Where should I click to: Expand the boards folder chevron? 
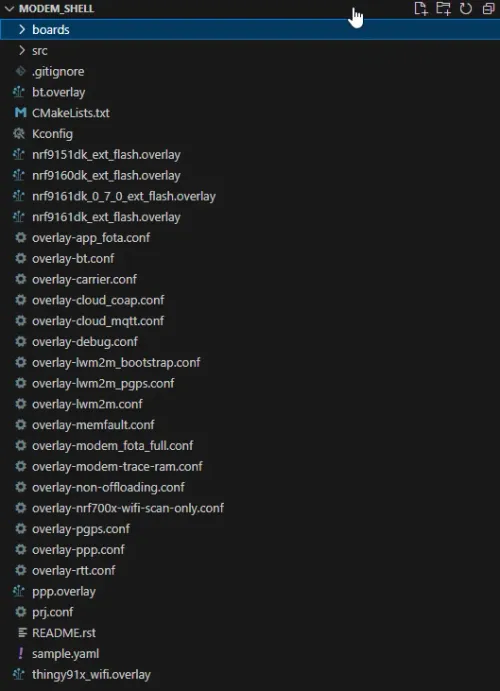22,30
